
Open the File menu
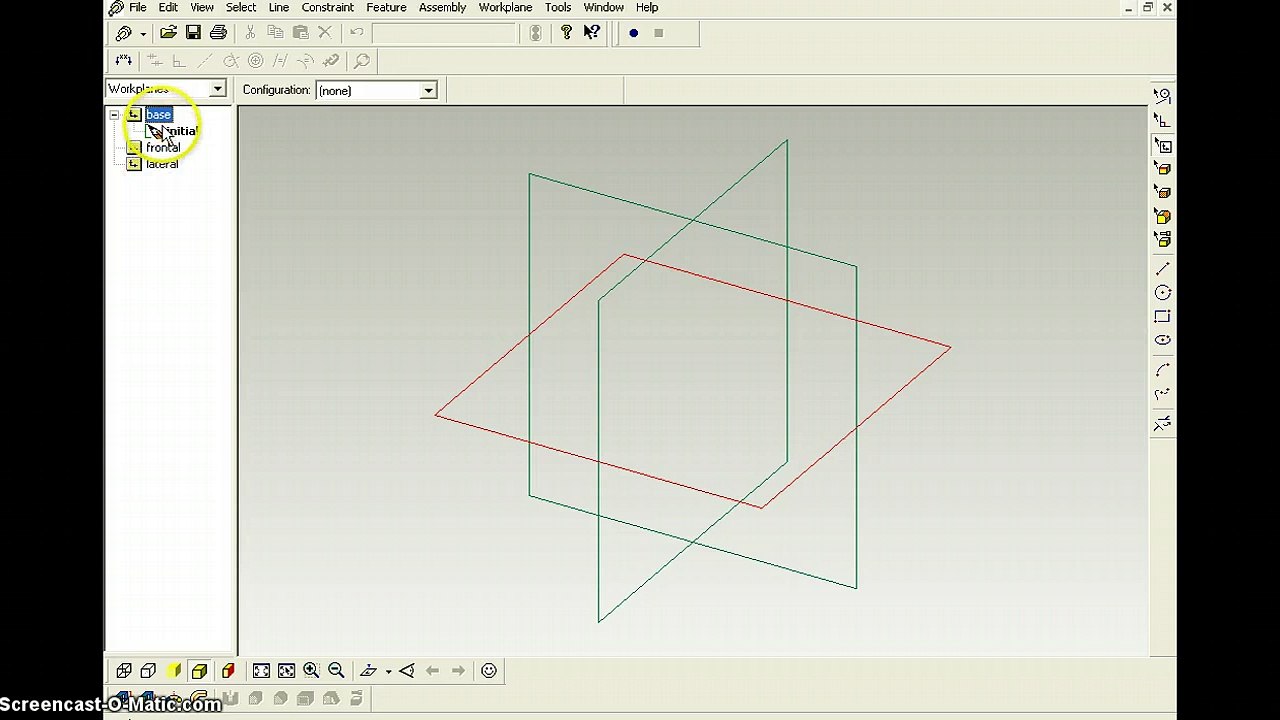click(x=137, y=7)
